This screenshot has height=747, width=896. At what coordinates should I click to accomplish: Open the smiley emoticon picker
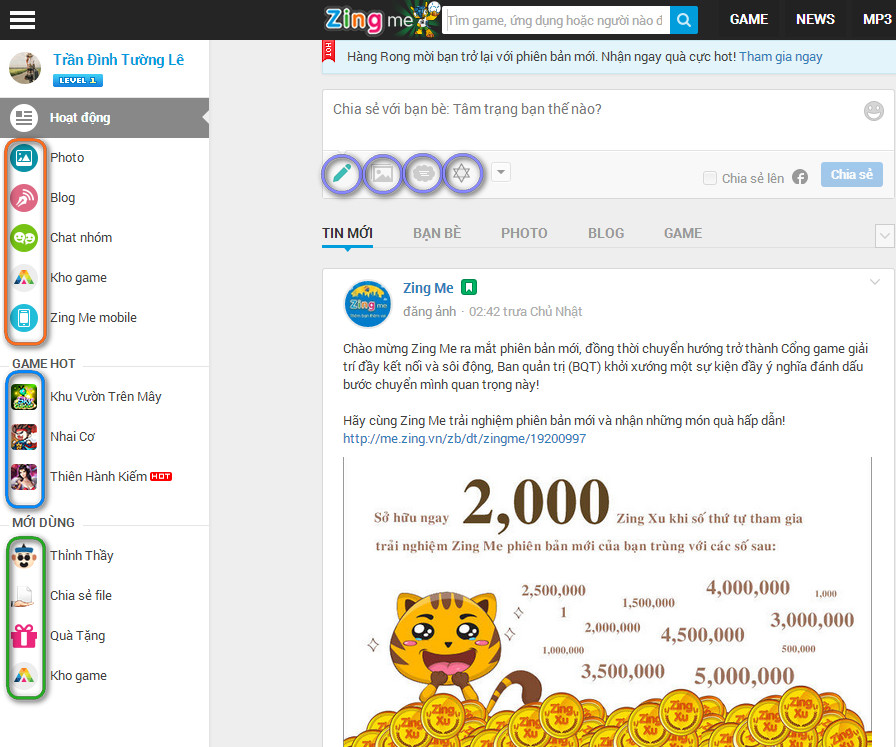pos(873,110)
